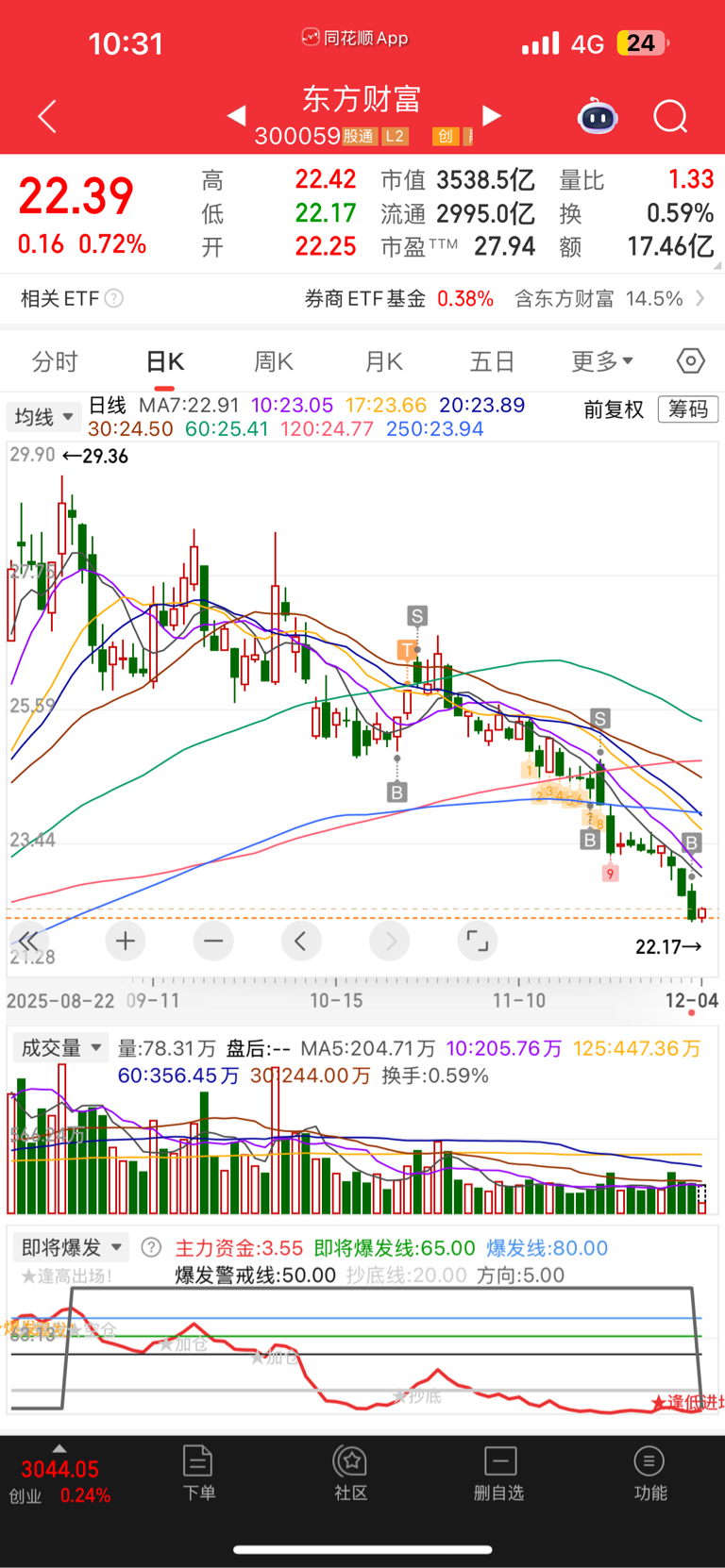Image resolution: width=725 pixels, height=1568 pixels.
Task: Select the 五日 tab
Action: click(492, 361)
